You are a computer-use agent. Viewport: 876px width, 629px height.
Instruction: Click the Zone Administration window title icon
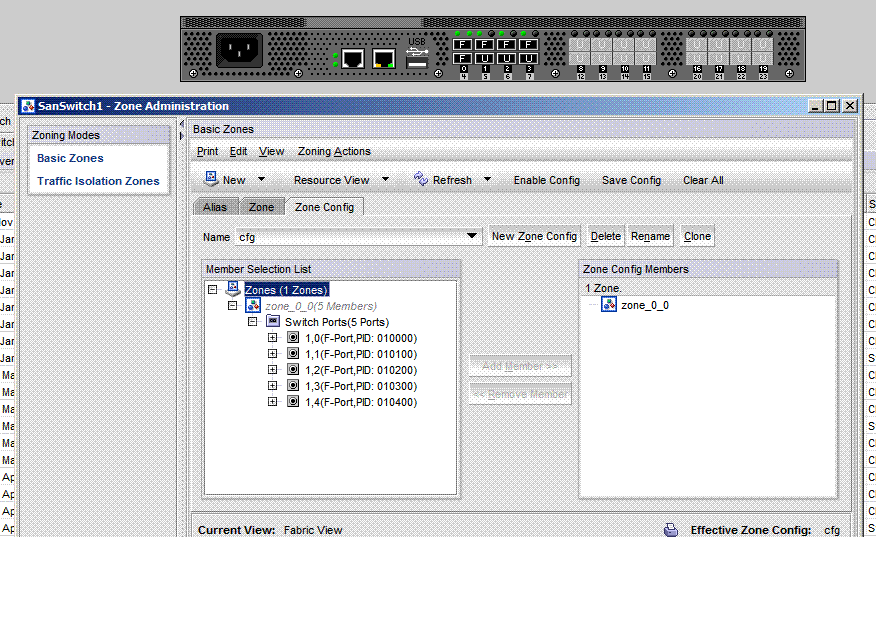click(28, 106)
